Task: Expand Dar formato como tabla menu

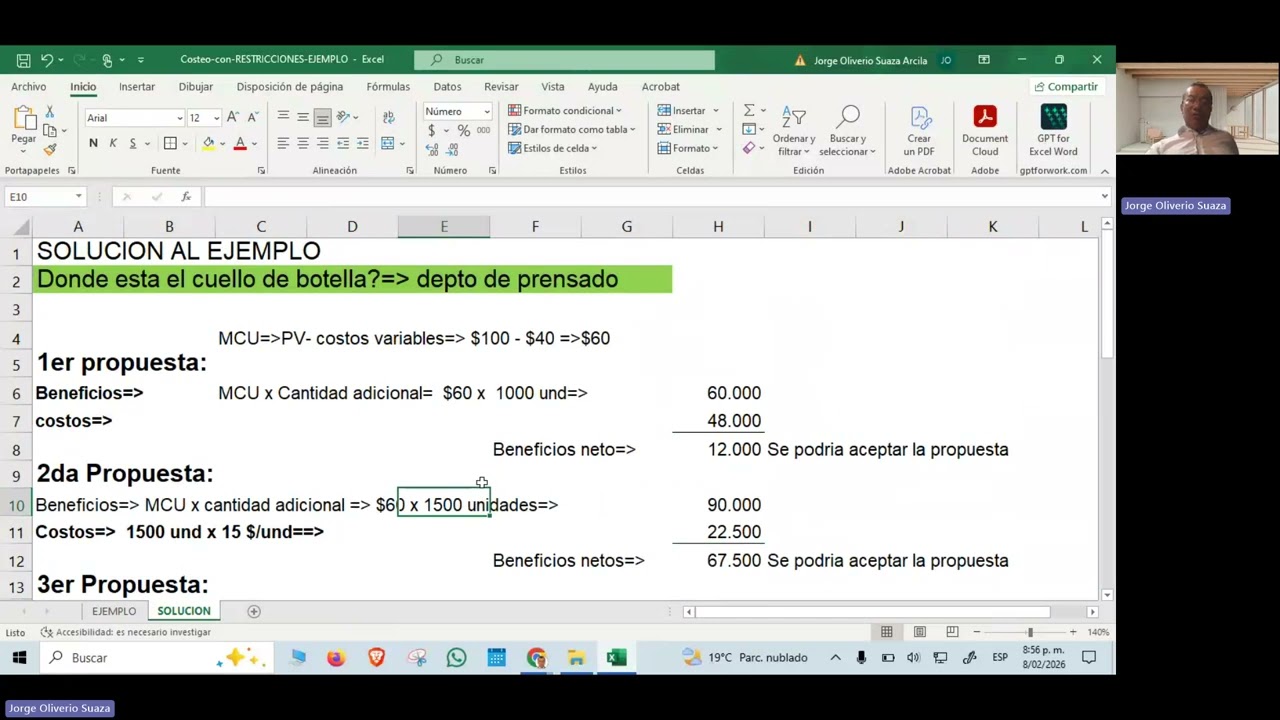Action: 572,129
